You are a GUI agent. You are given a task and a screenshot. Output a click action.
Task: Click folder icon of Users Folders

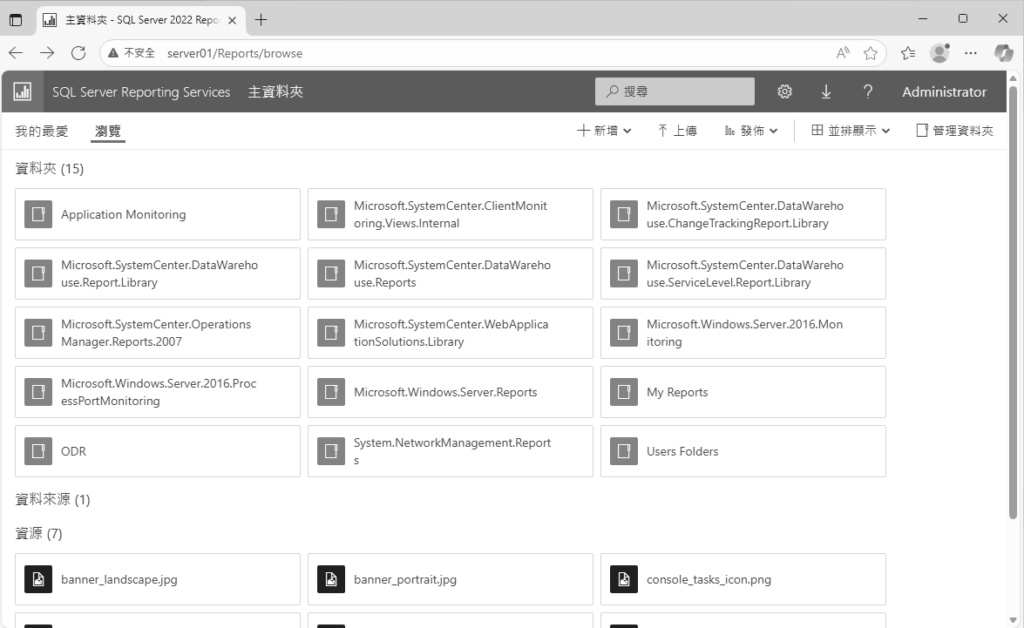pos(623,451)
